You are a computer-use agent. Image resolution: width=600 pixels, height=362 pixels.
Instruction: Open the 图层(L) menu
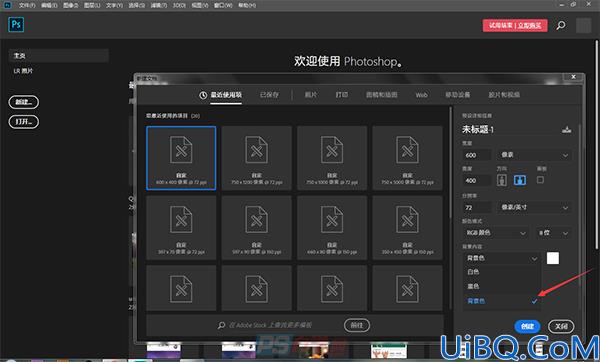92,5
